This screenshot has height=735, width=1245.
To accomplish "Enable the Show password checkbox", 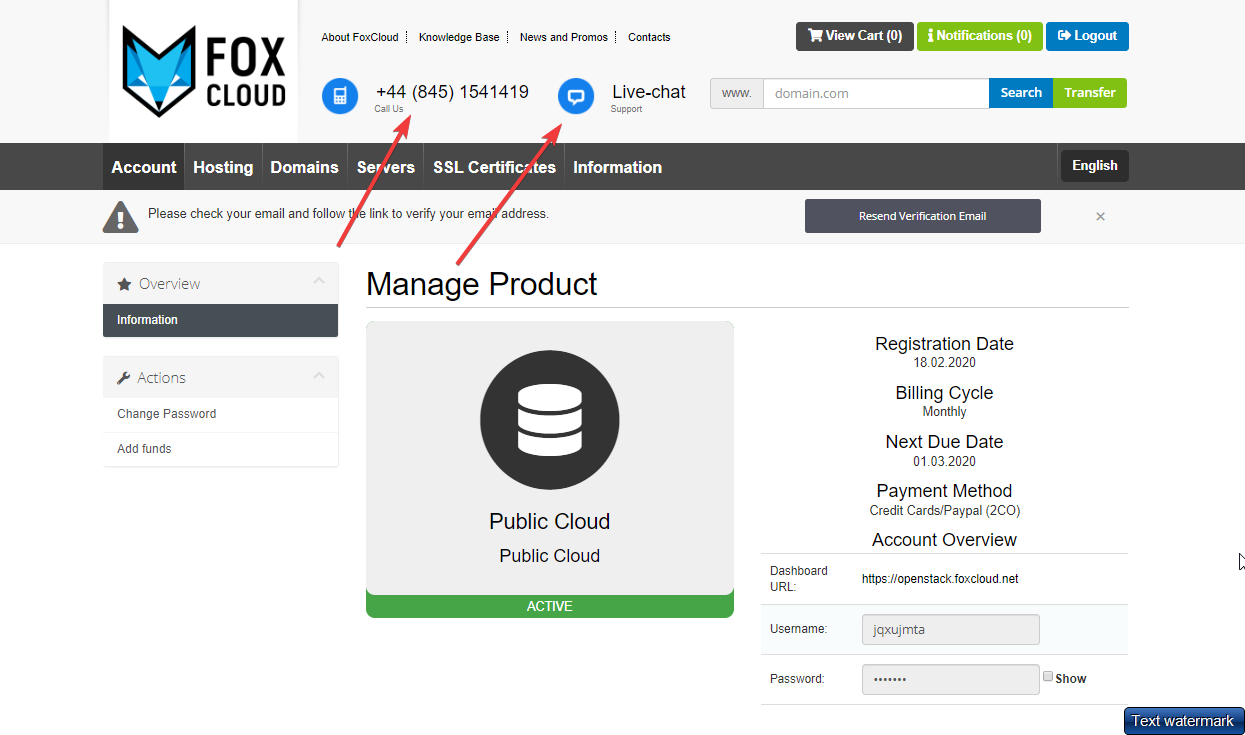I will (1048, 677).
